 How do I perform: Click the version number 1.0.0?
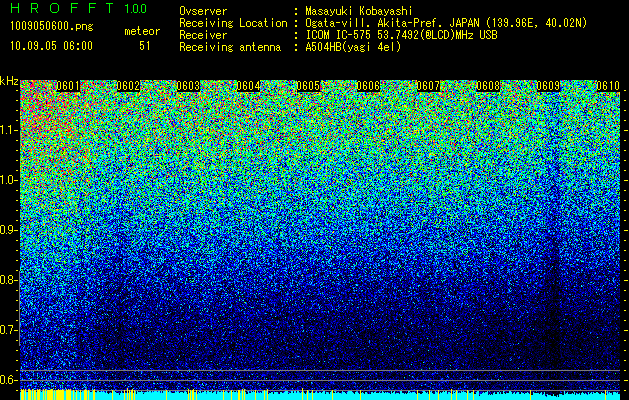click(136, 8)
